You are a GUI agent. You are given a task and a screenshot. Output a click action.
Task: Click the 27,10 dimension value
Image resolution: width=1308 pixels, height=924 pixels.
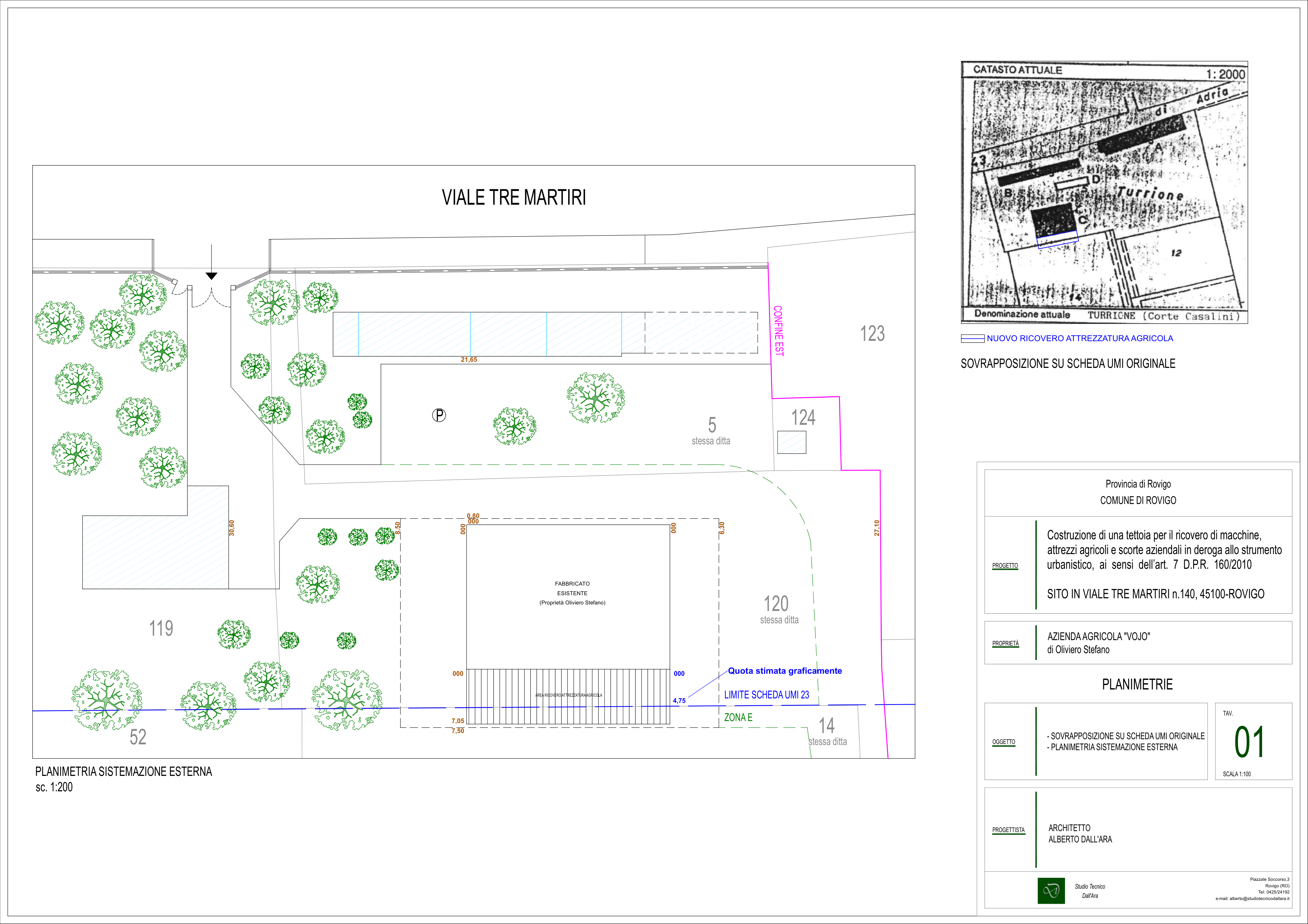[877, 528]
